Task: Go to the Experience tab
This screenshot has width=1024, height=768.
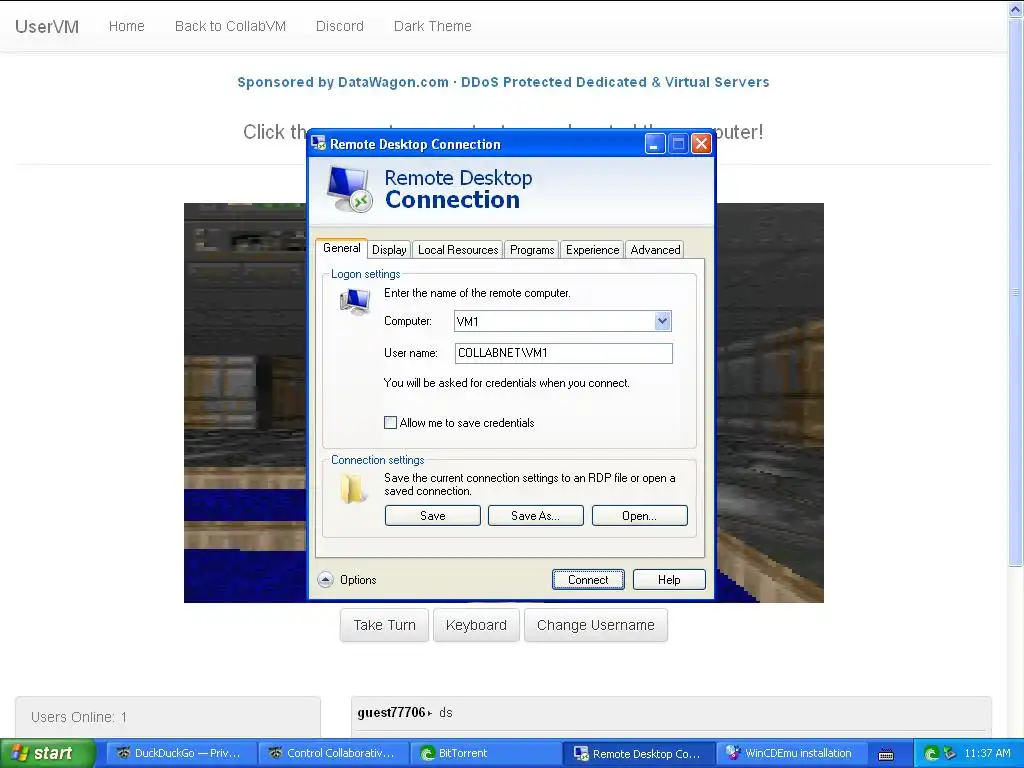Action: tap(592, 249)
